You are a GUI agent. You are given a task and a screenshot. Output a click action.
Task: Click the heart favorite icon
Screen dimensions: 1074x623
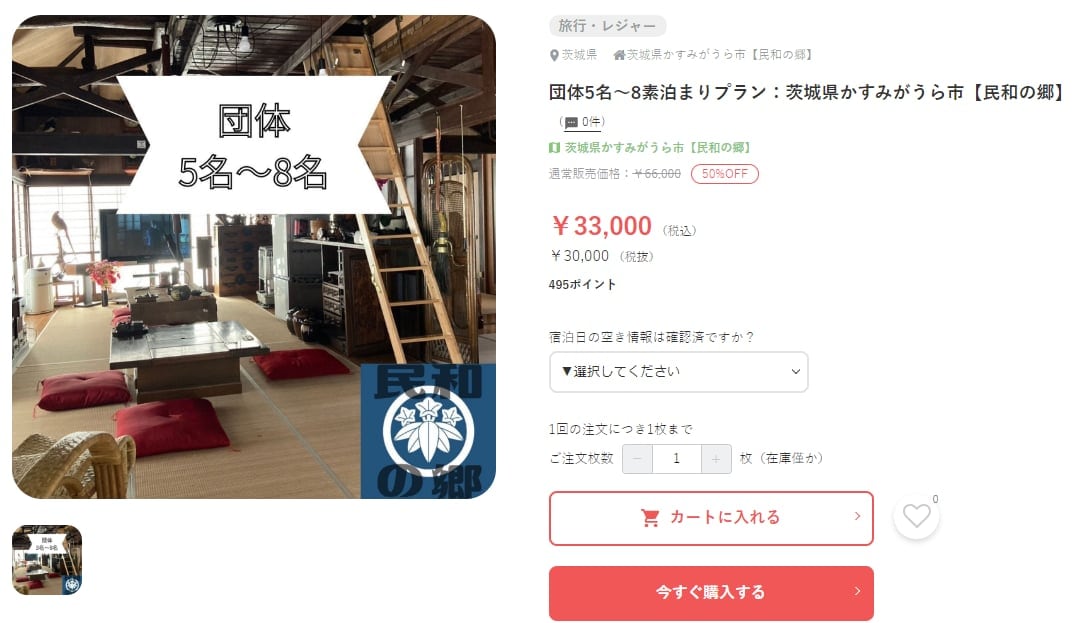tap(916, 516)
